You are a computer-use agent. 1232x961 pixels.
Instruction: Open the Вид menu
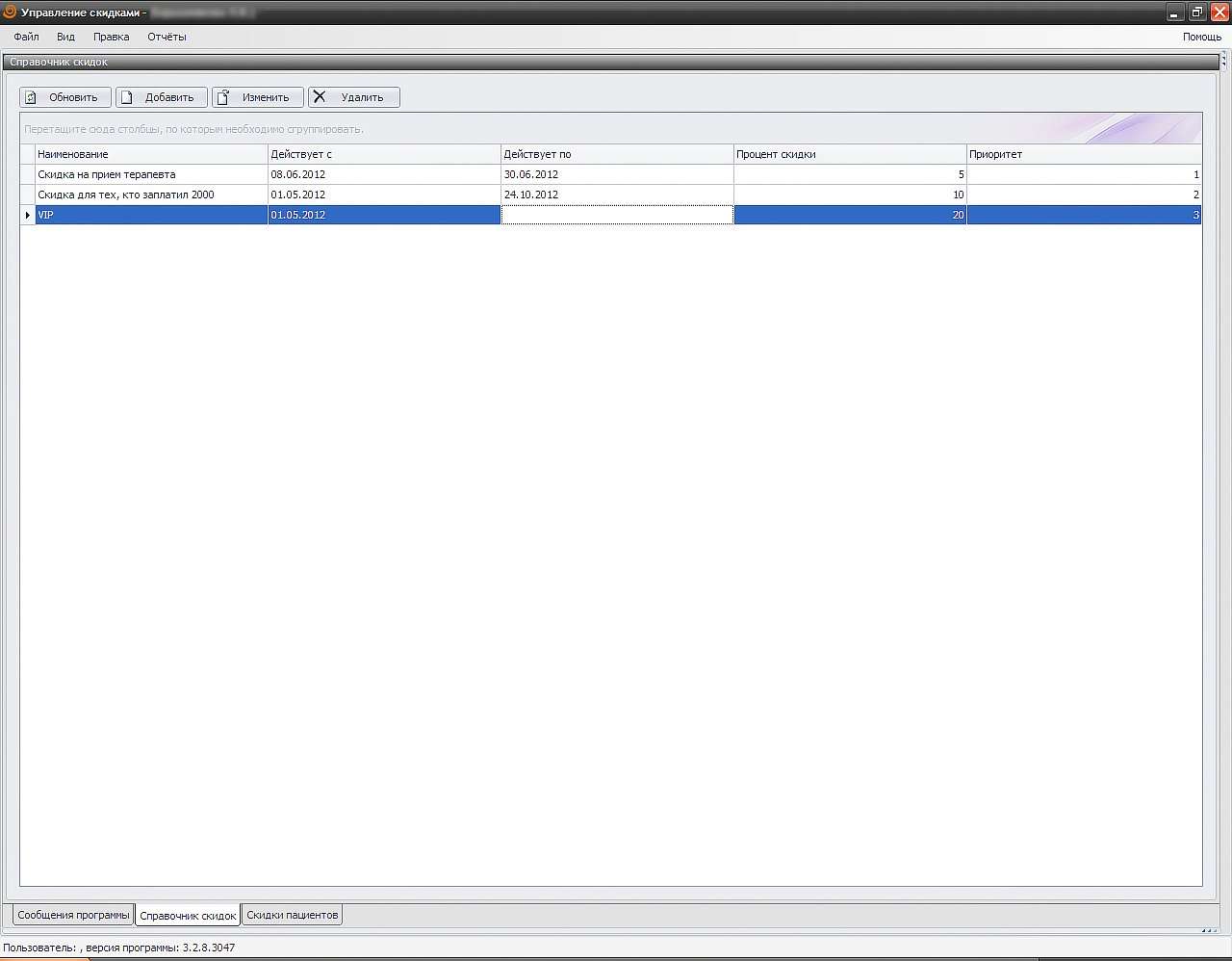point(65,37)
